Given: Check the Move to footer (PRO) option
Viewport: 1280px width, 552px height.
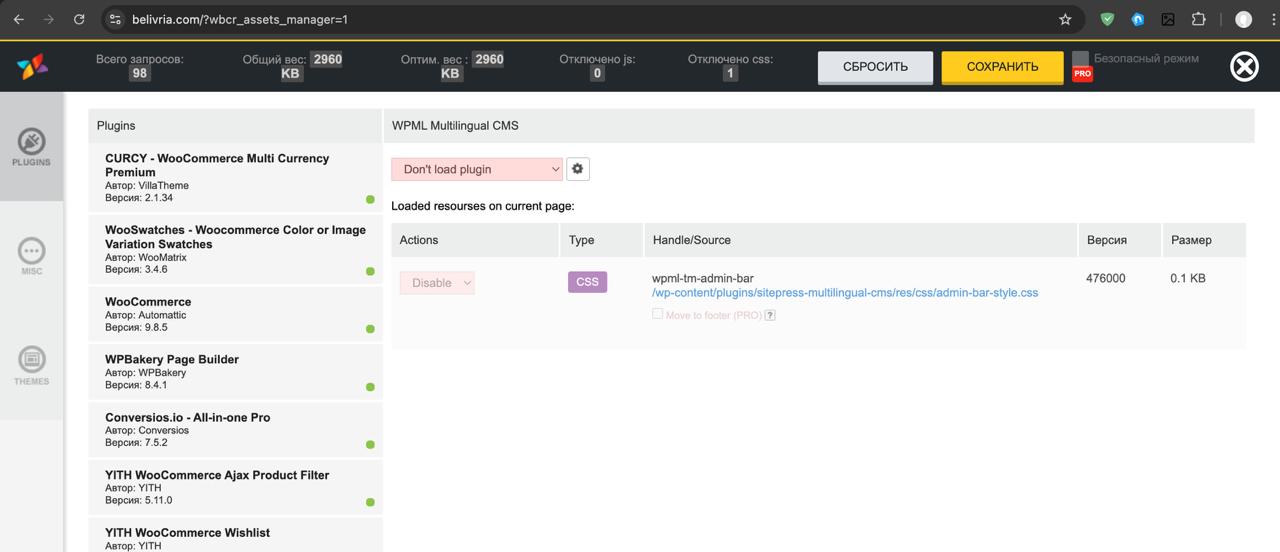Looking at the screenshot, I should (x=657, y=313).
